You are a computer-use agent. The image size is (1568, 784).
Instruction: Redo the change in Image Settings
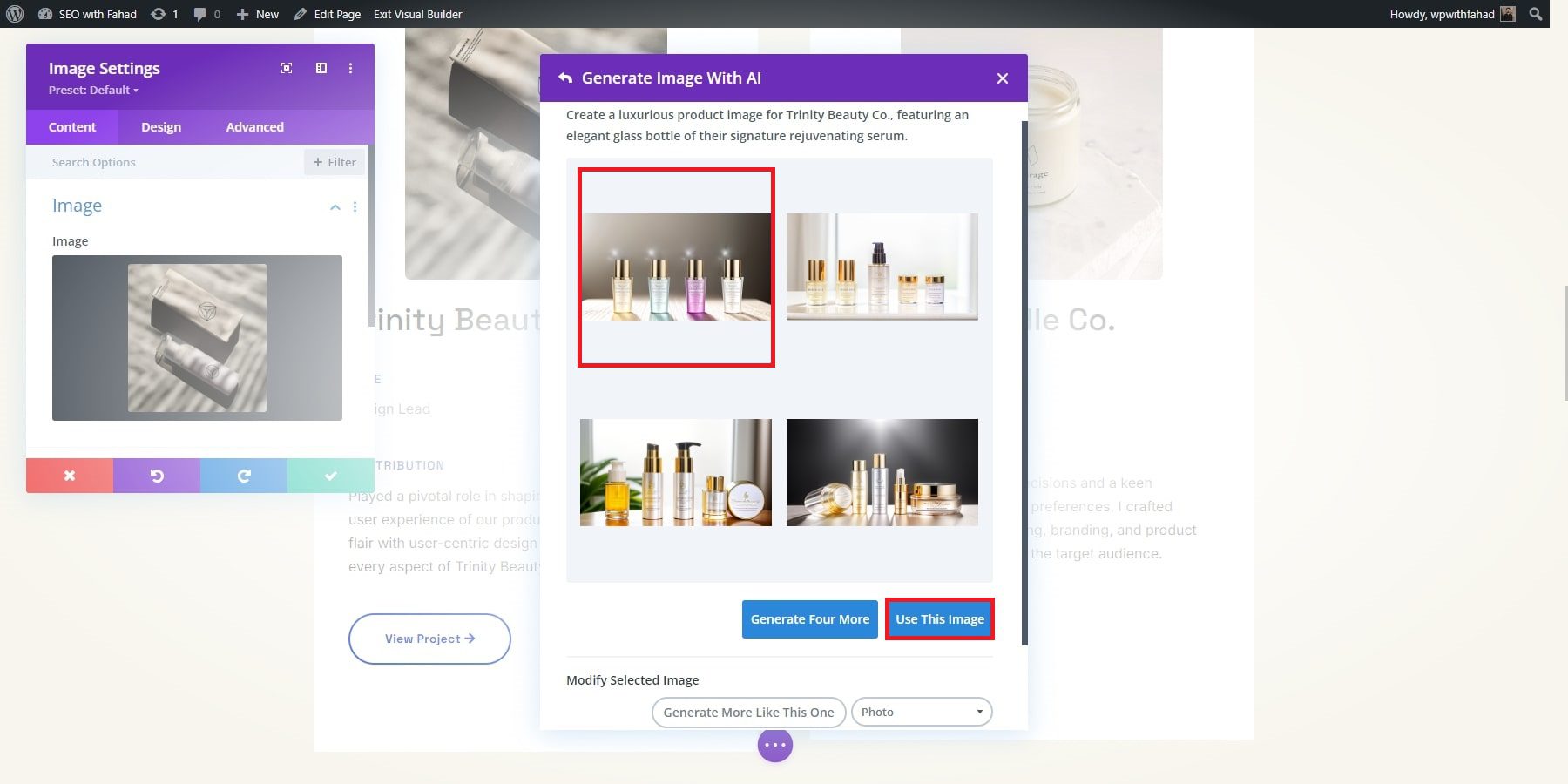point(244,476)
